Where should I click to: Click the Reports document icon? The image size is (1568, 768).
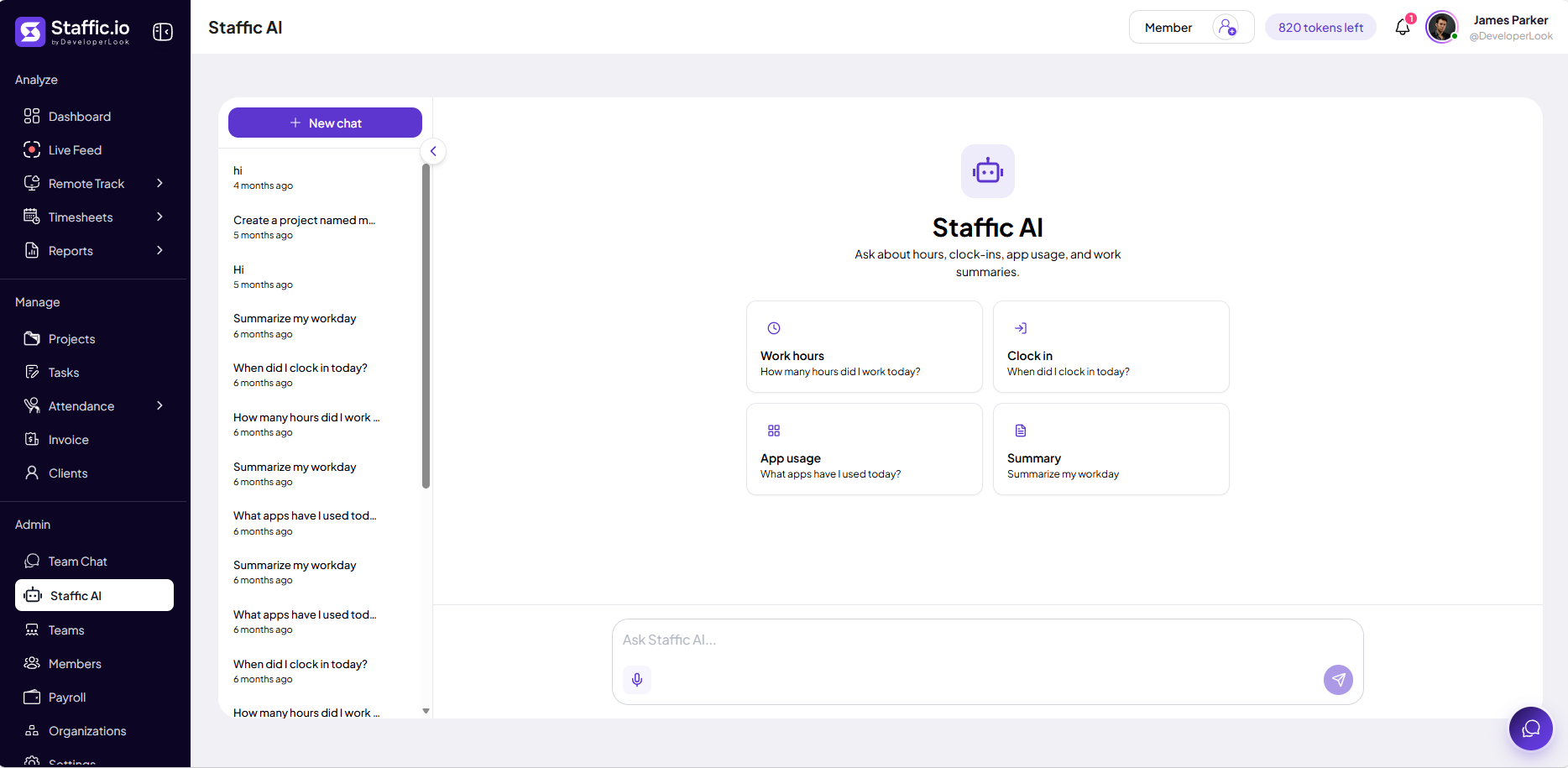[32, 250]
